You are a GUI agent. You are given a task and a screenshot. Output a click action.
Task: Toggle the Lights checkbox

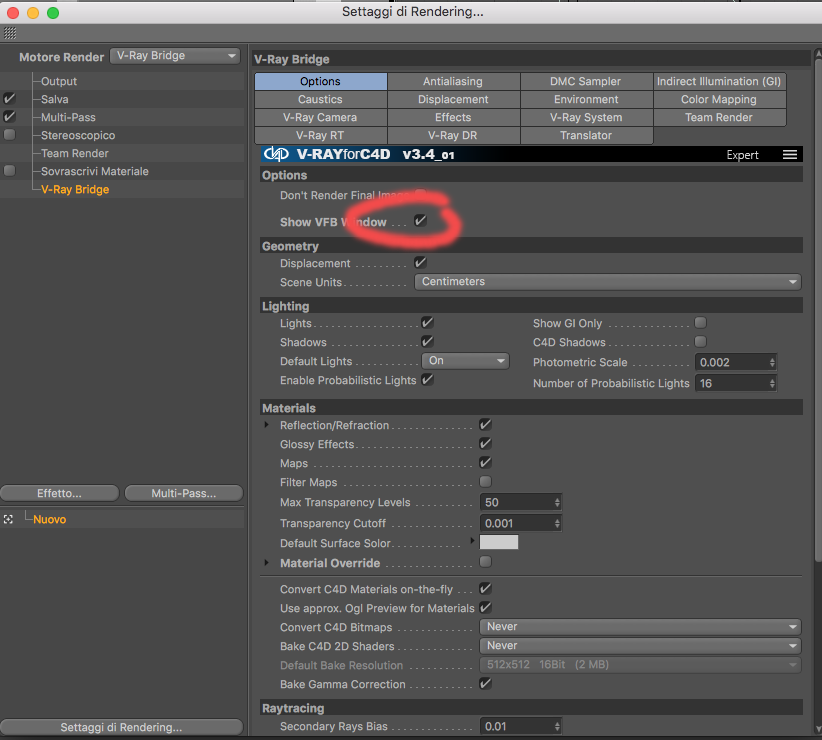pyautogui.click(x=427, y=322)
